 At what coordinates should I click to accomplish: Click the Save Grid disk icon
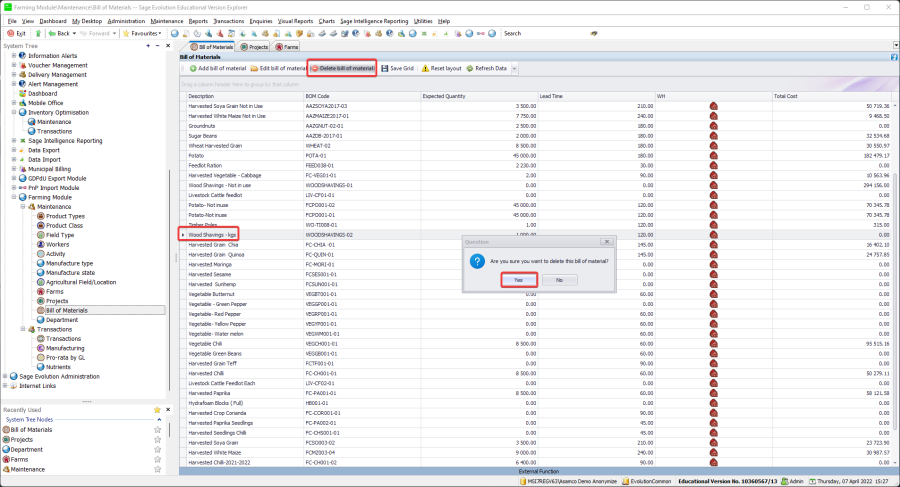point(385,68)
